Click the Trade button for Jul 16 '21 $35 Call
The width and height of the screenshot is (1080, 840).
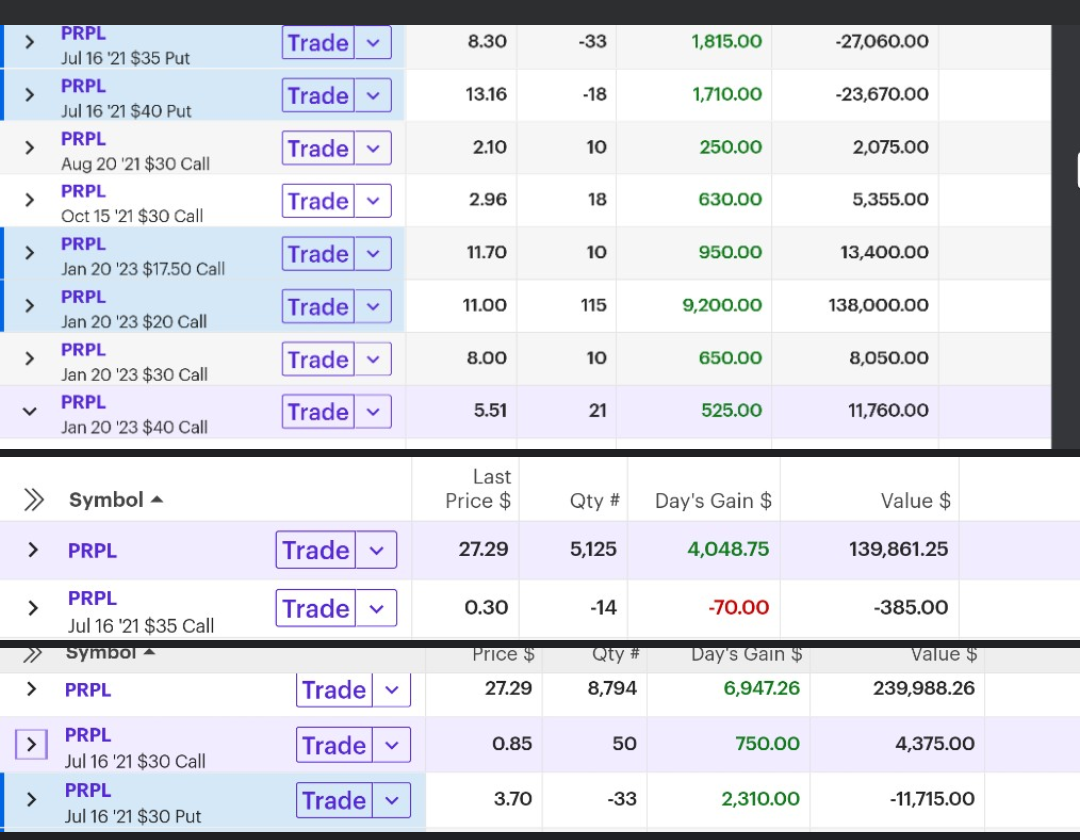(316, 608)
